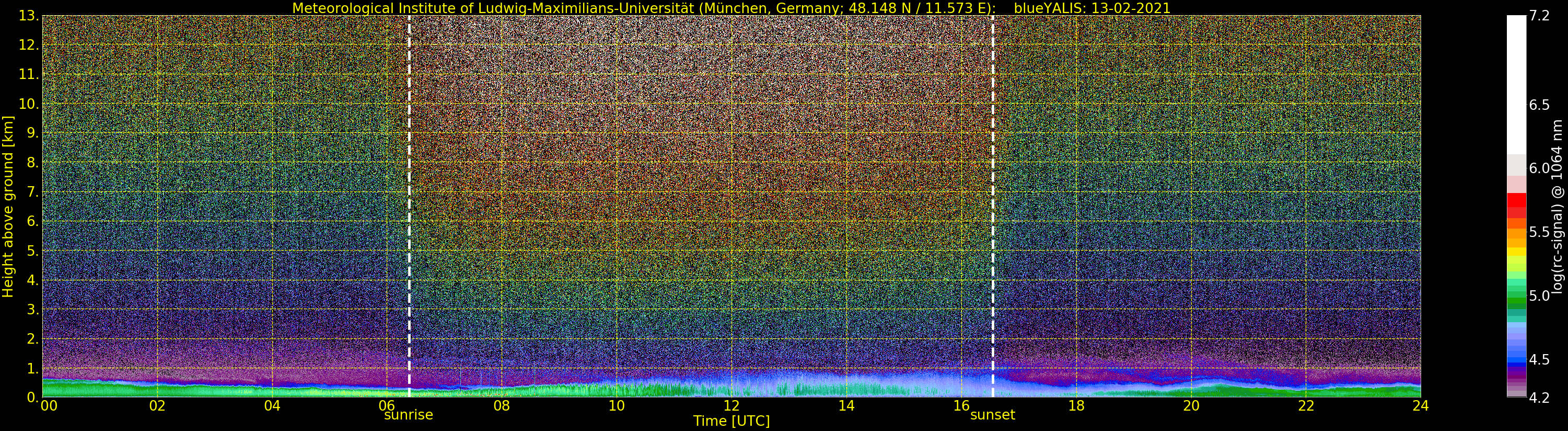Click the "3." height axis tick label
Image resolution: width=1568 pixels, height=431 pixels.
pos(32,310)
